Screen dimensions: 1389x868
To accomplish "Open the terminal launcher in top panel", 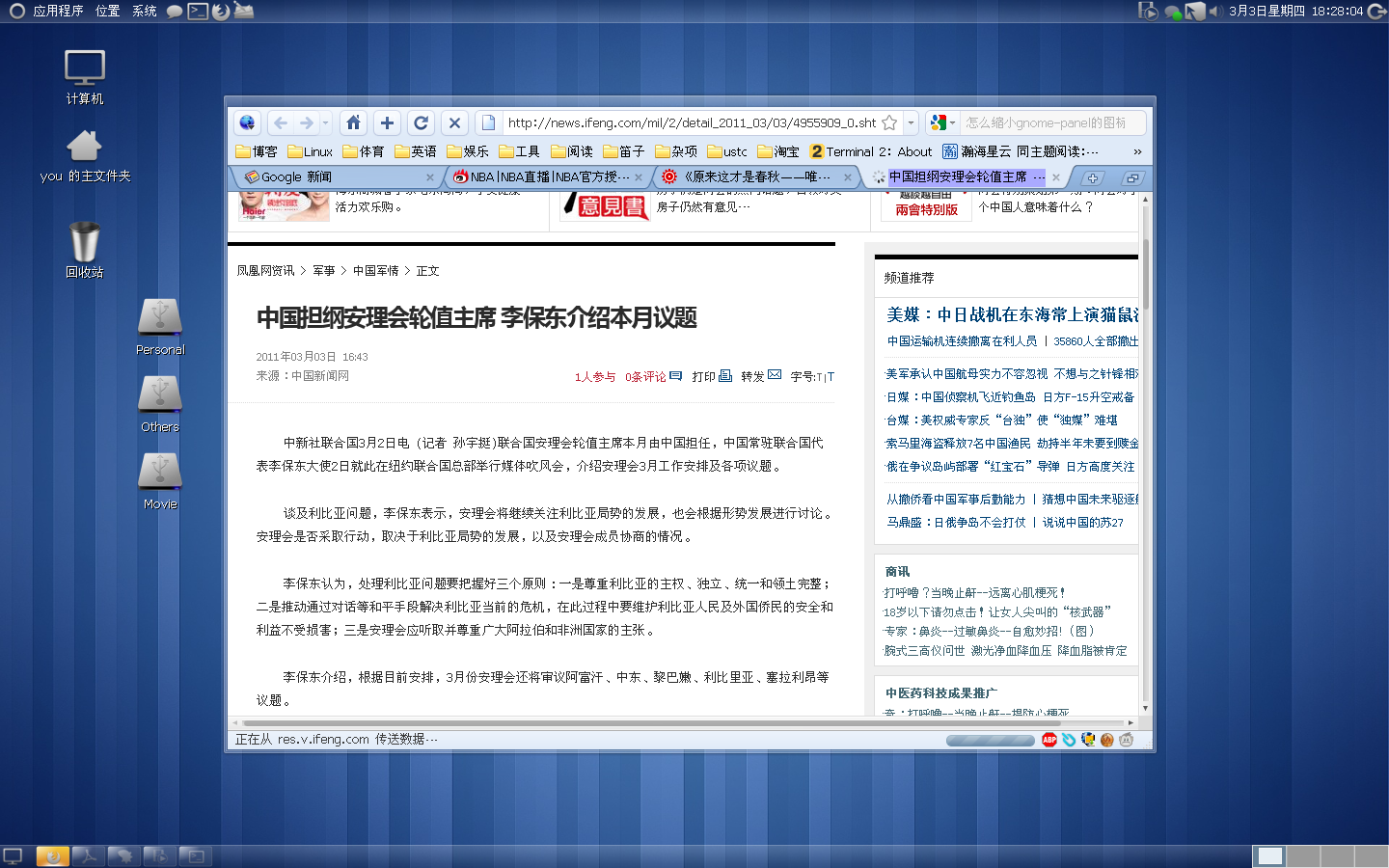I will coord(198,11).
